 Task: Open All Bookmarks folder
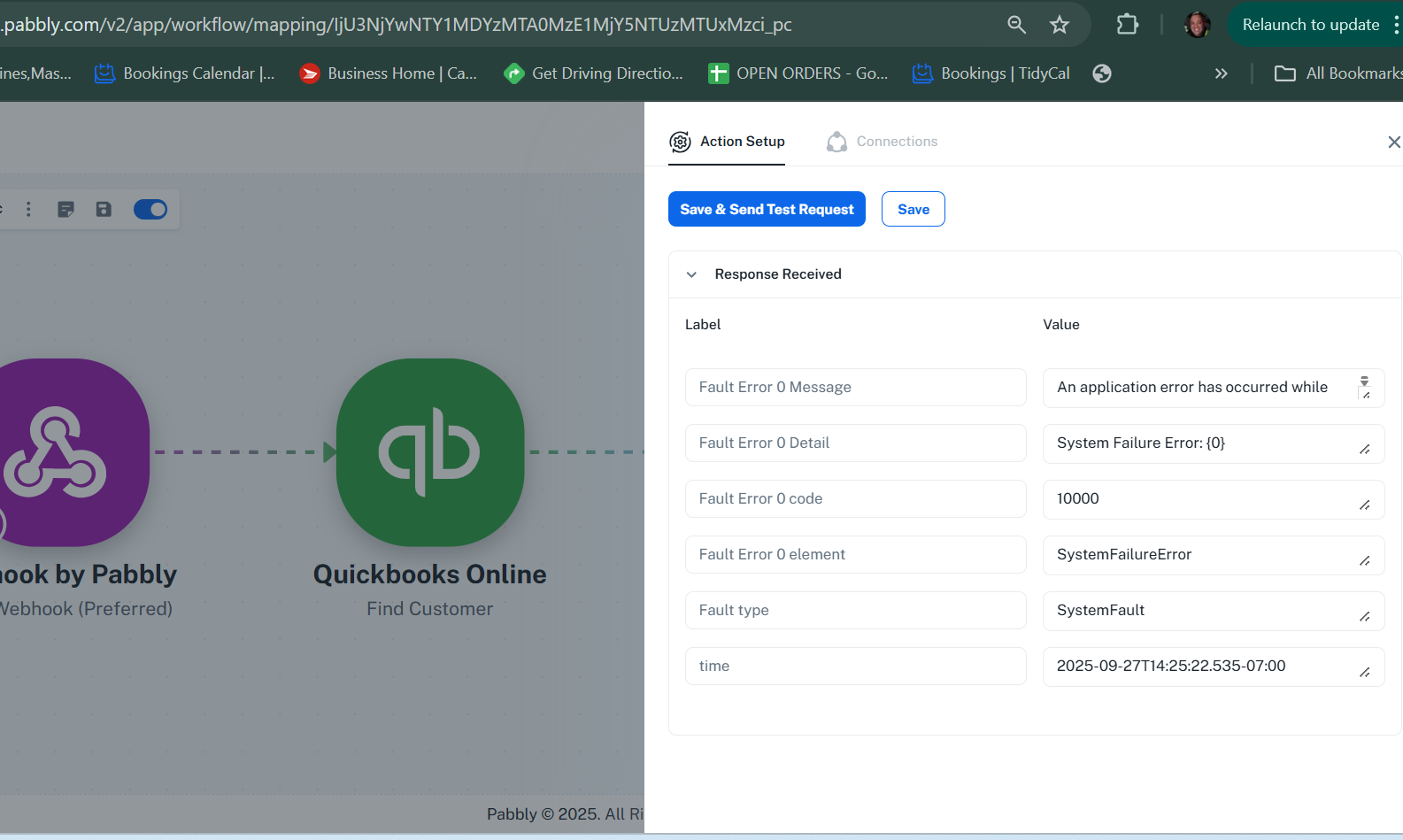pos(1337,73)
